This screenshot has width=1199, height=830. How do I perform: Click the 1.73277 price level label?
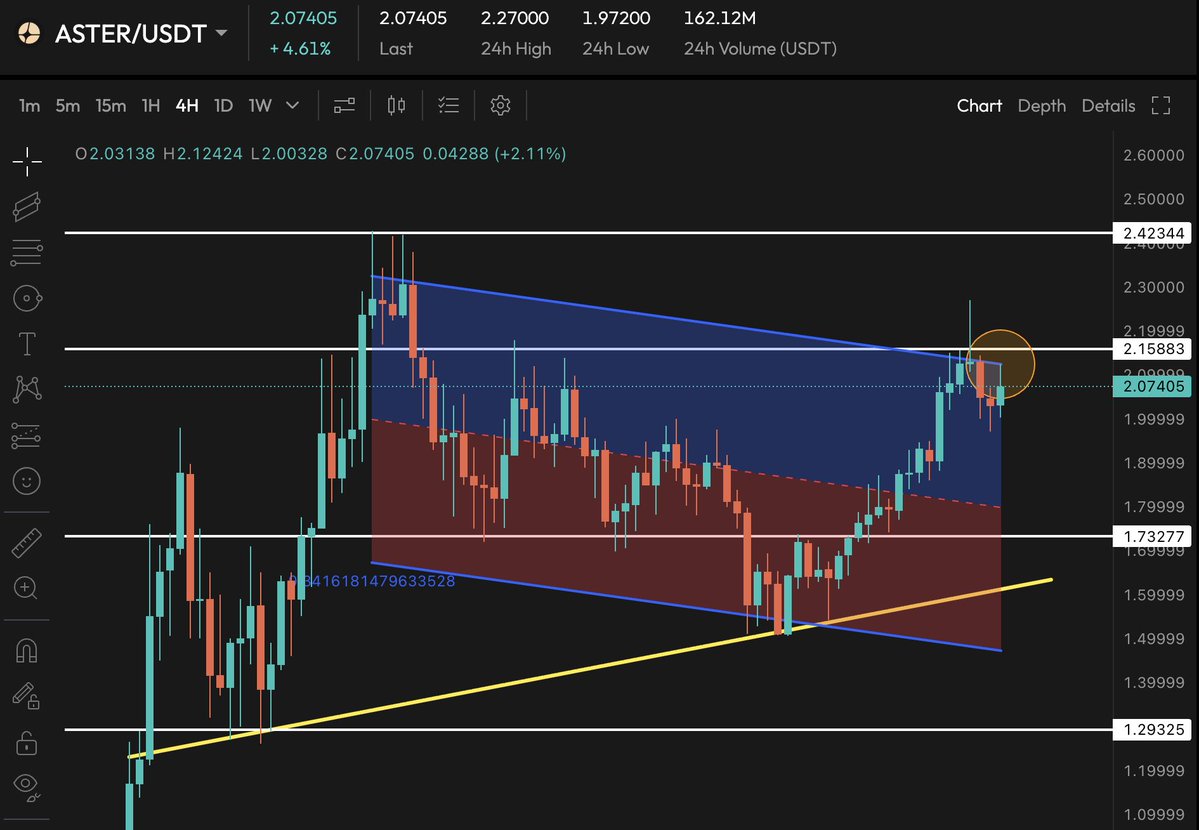[1152, 536]
